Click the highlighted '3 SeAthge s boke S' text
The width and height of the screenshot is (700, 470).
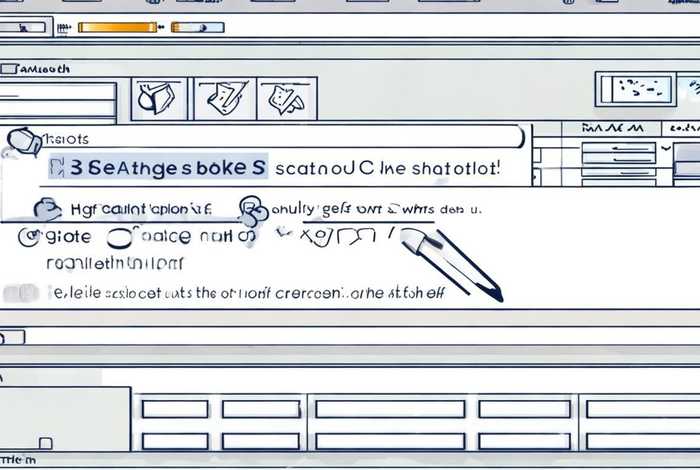click(x=157, y=167)
